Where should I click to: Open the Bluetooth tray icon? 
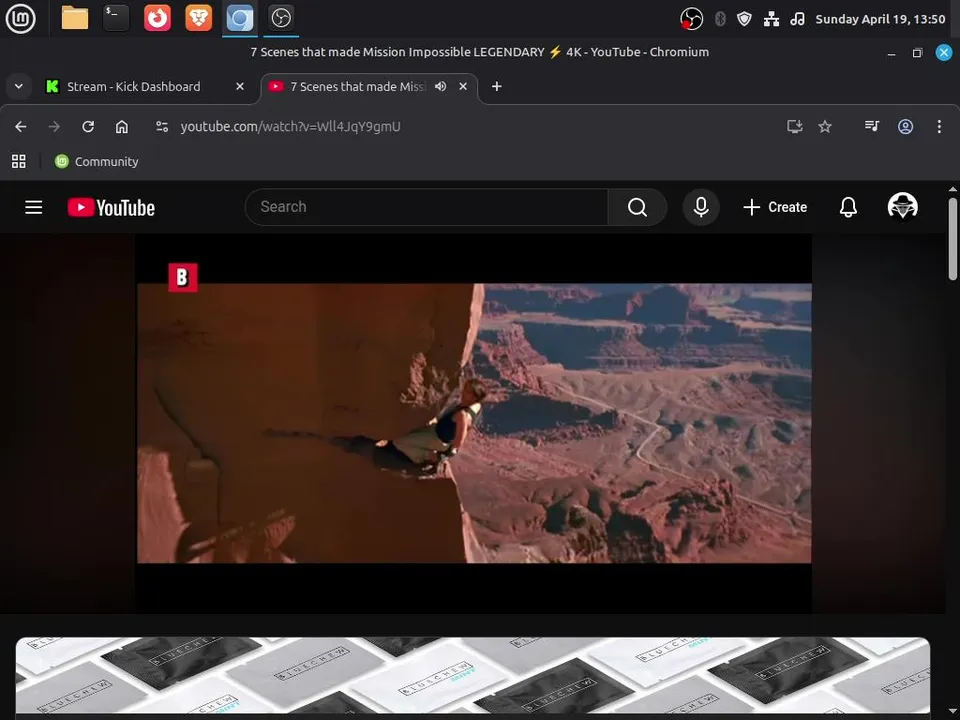pos(720,19)
